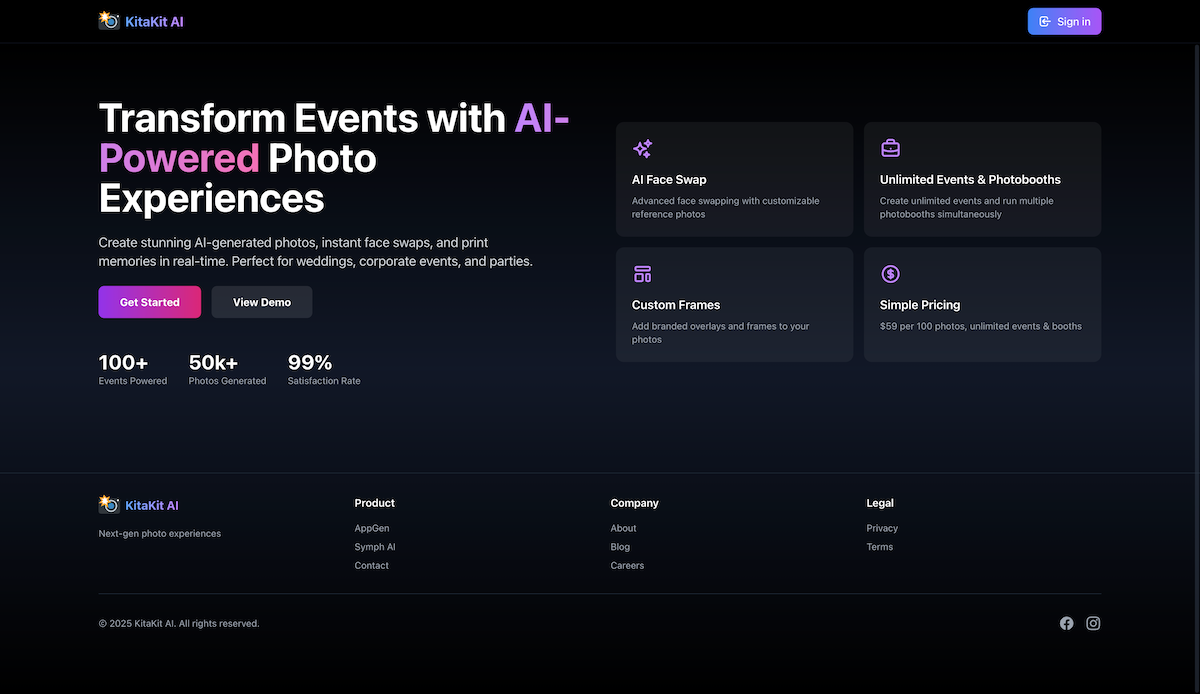Open the Instagram profile via footer icon
Viewport: 1200px width, 694px height.
[1093, 623]
